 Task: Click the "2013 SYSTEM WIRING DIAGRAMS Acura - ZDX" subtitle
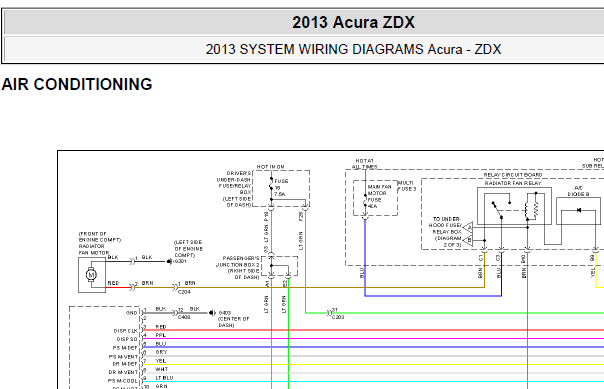click(353, 49)
